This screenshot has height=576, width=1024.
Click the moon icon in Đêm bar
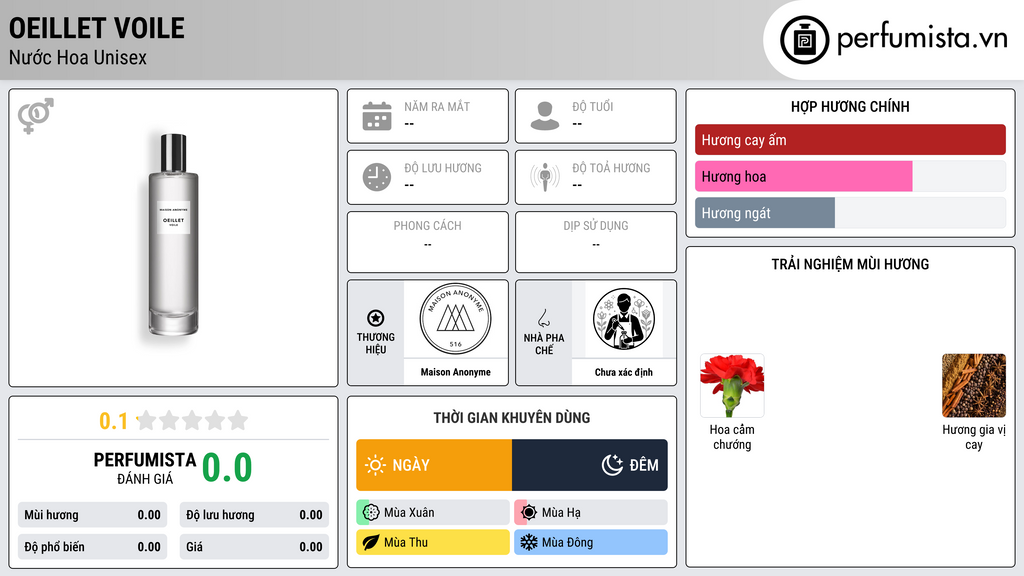click(612, 465)
